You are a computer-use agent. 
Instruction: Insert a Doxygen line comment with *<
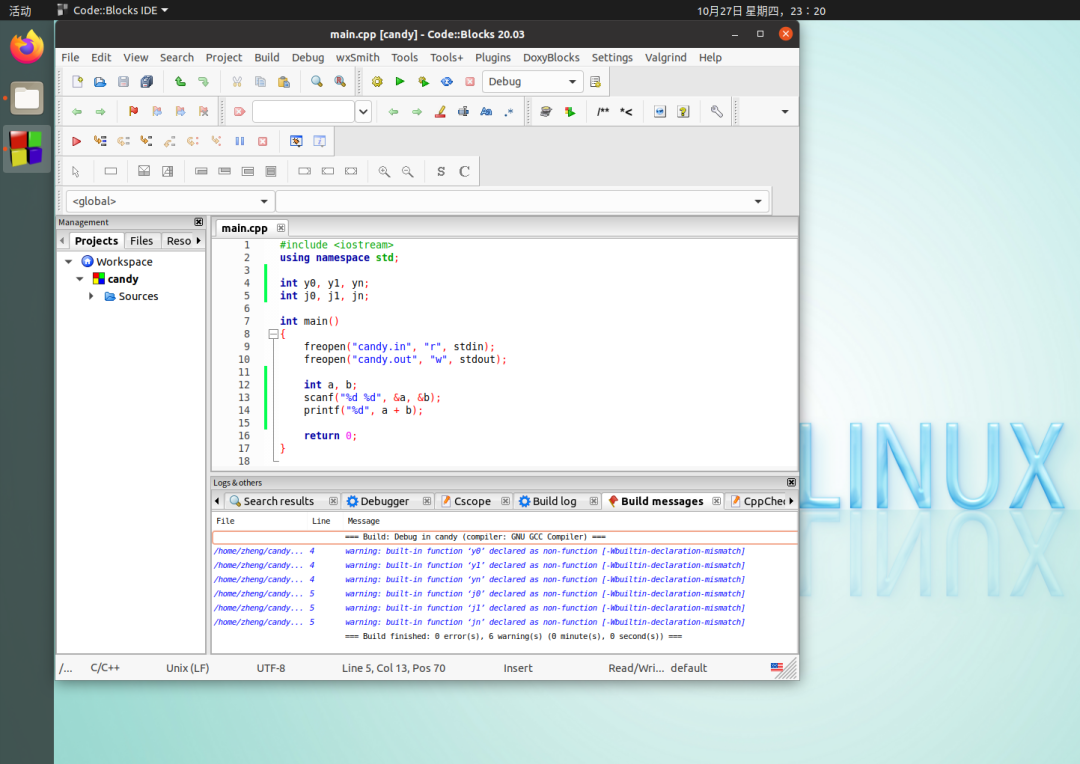point(626,112)
